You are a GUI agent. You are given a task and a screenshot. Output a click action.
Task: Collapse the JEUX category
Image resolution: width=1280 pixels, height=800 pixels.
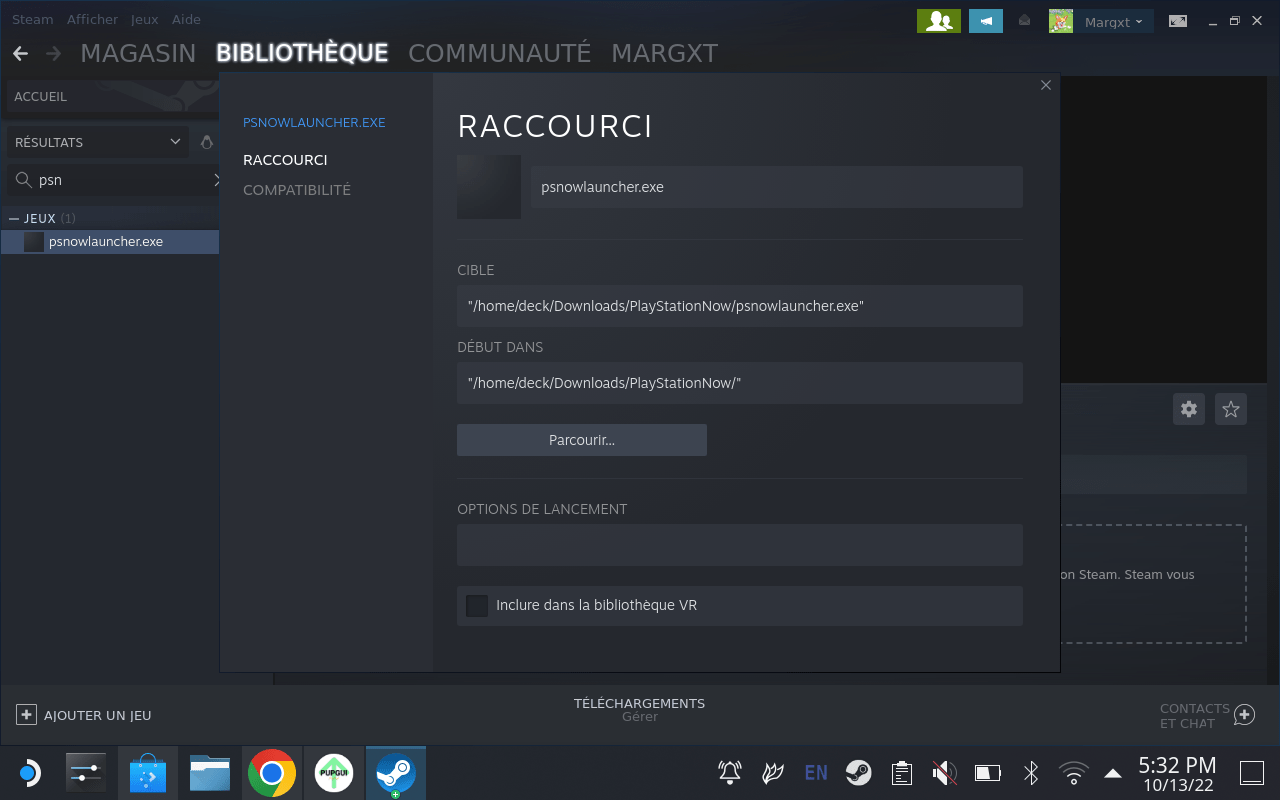click(14, 218)
